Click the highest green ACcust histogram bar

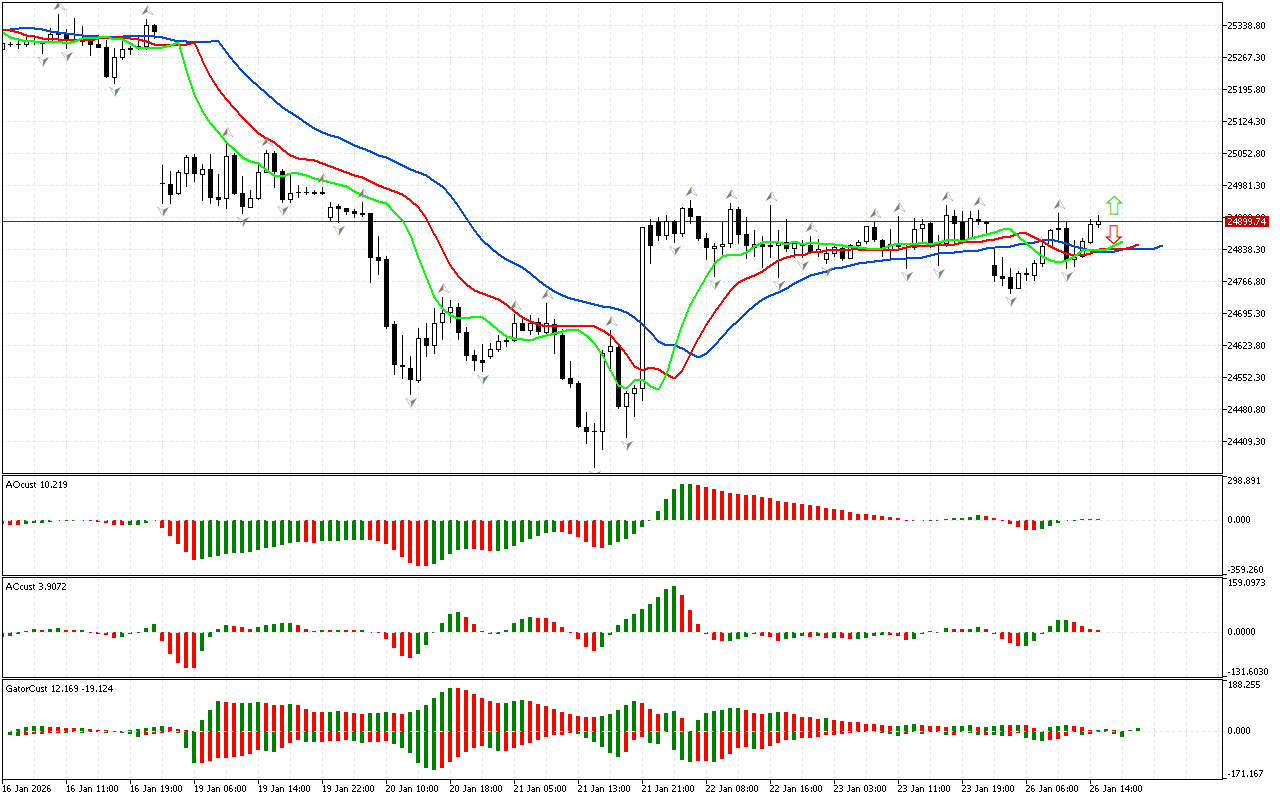click(675, 608)
